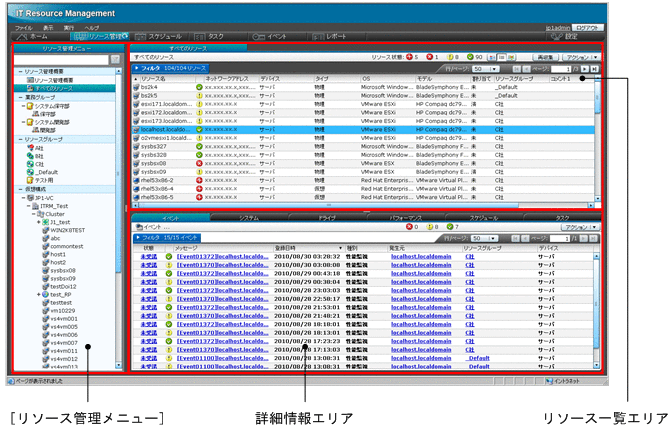Click the critical red status icon showing 5

[409, 57]
